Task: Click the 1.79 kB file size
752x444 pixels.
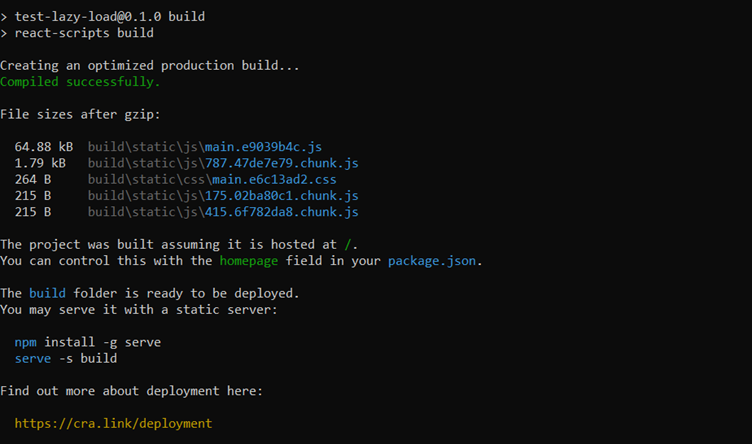Action: pos(40,163)
